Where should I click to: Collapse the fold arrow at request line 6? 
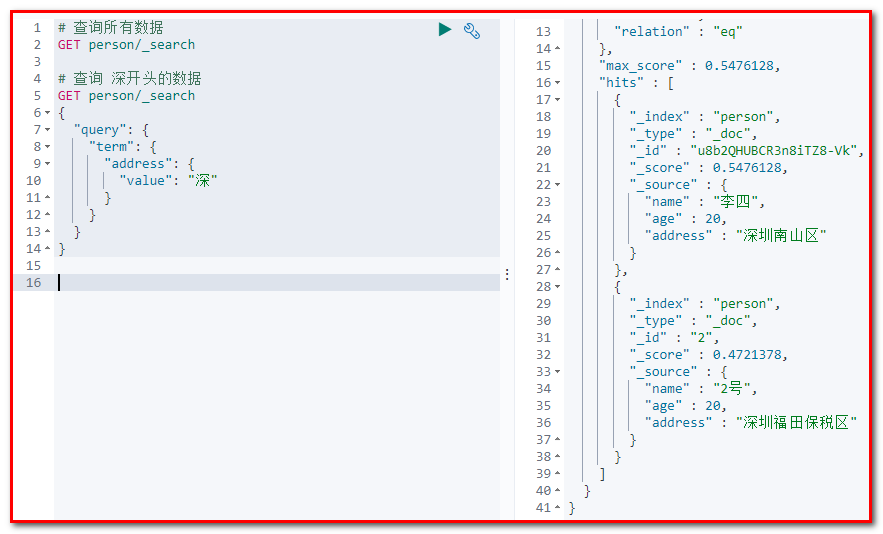(48, 113)
